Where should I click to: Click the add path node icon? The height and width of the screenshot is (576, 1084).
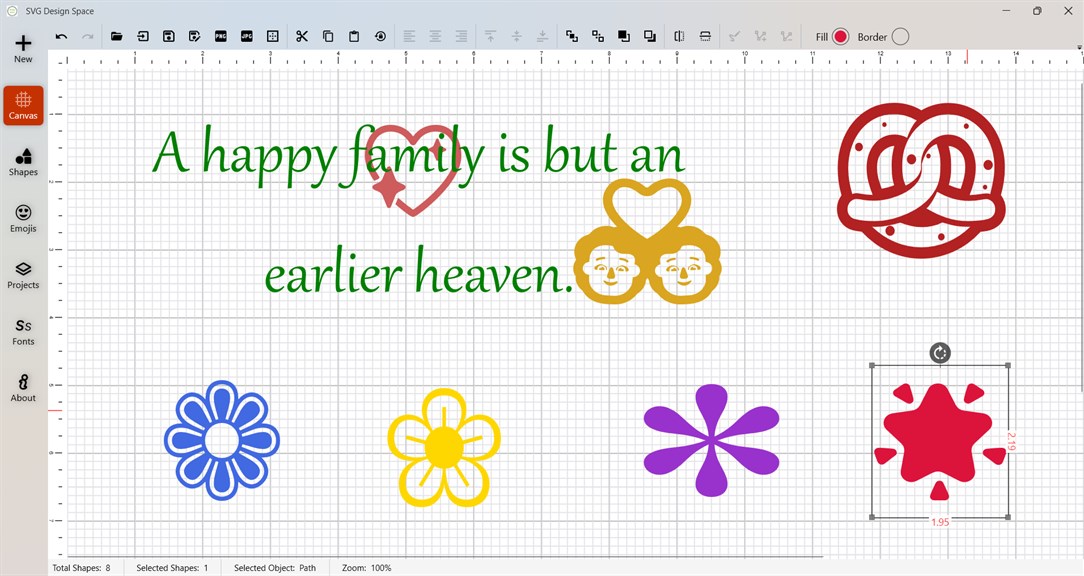(760, 37)
